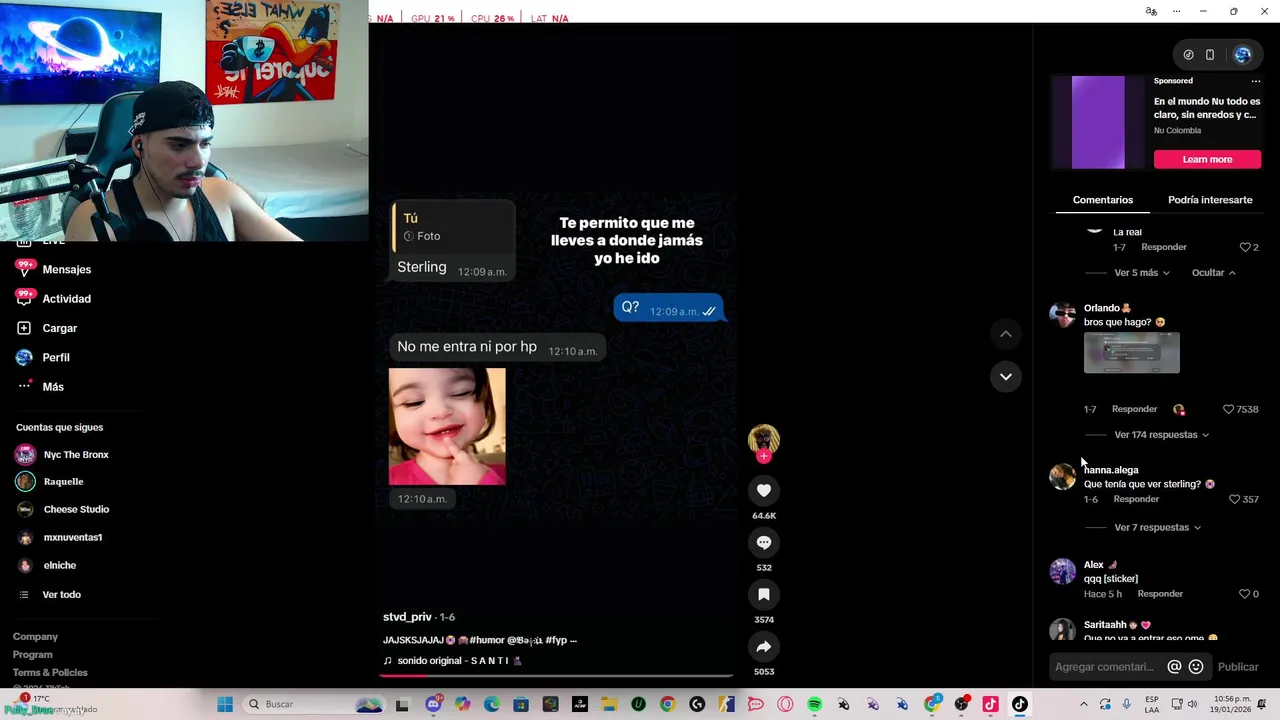Image resolution: width=1280 pixels, height=720 pixels.
Task: Collapse replies with Ocultar
Action: click(1213, 272)
